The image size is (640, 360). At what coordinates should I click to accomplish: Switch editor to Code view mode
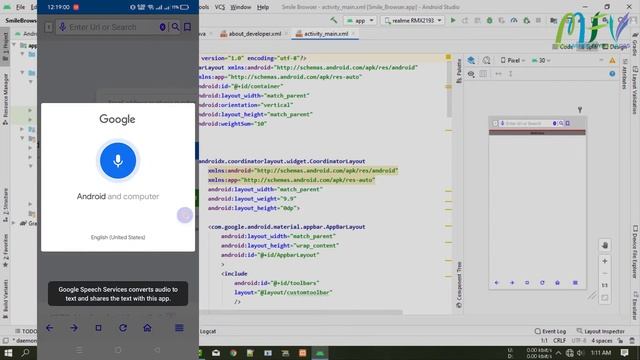pos(562,47)
